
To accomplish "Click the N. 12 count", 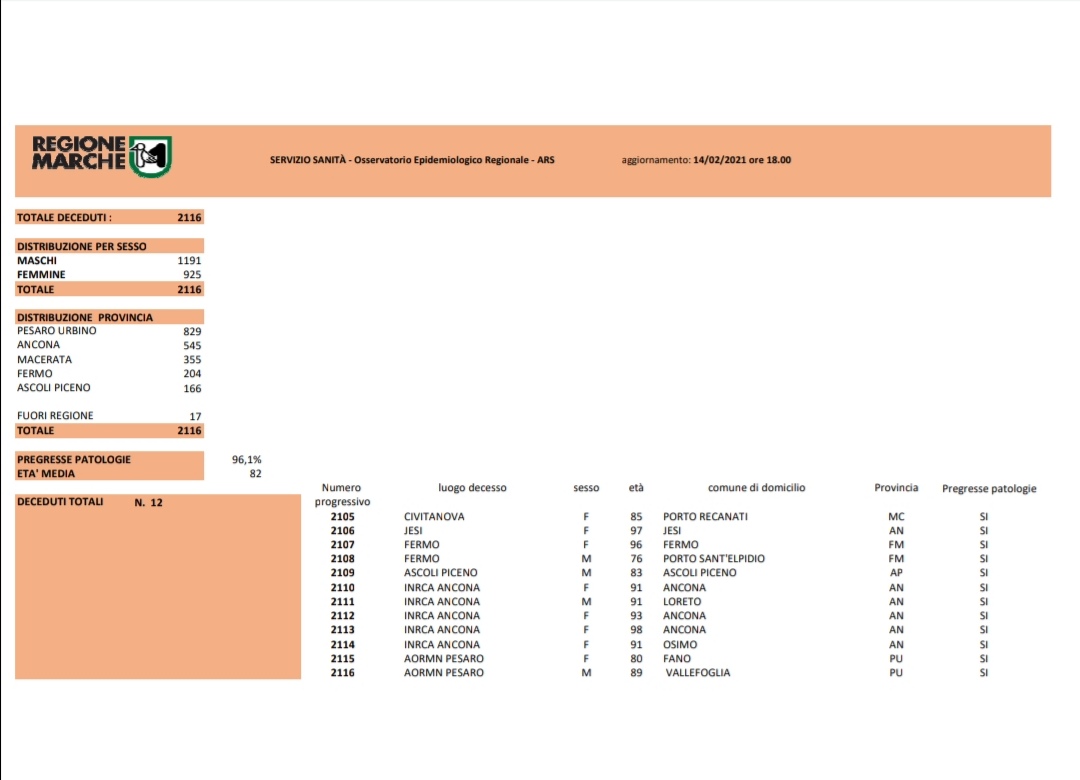I will coord(149,502).
